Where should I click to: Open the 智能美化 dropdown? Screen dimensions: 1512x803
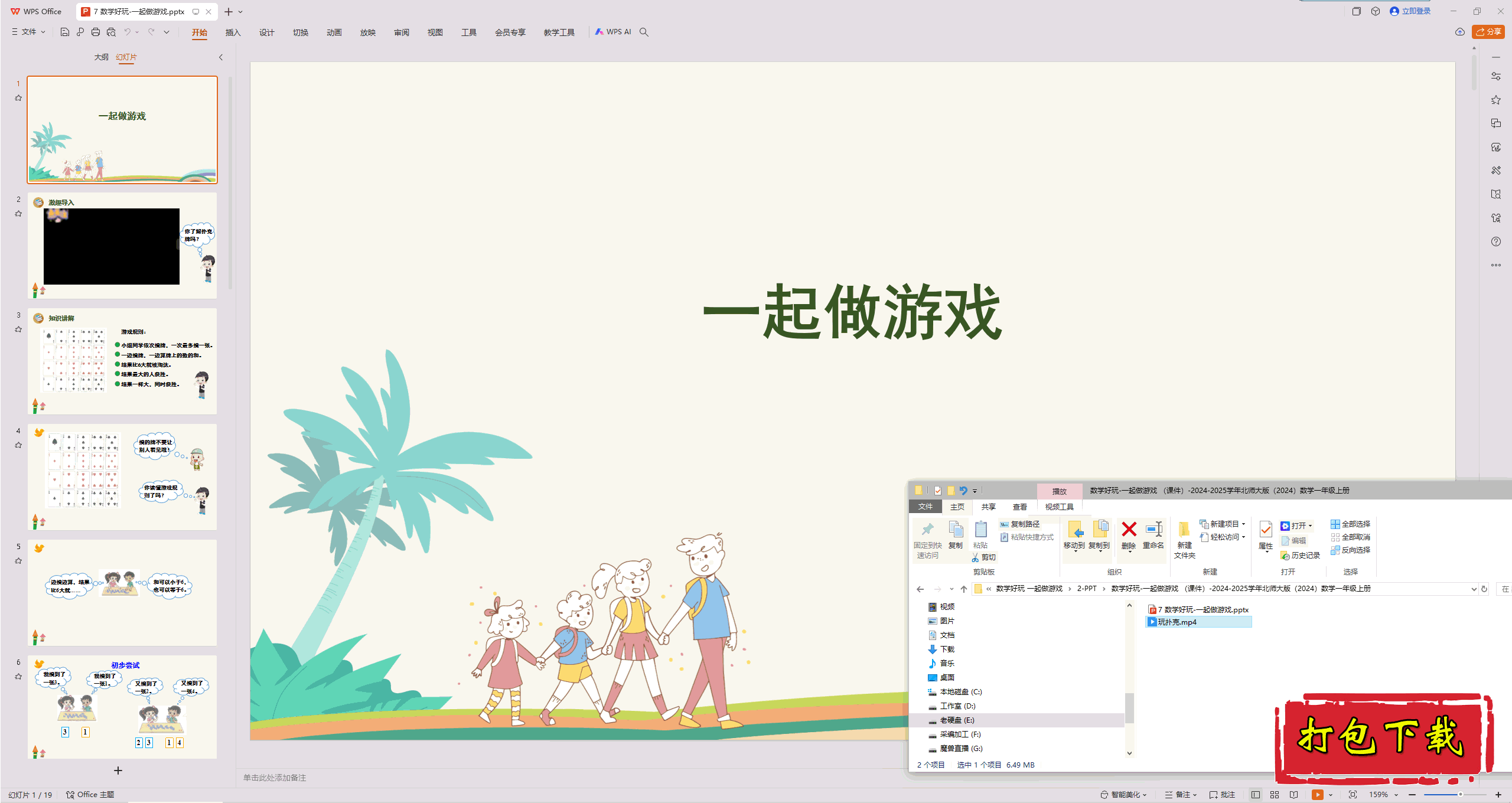click(1124, 795)
